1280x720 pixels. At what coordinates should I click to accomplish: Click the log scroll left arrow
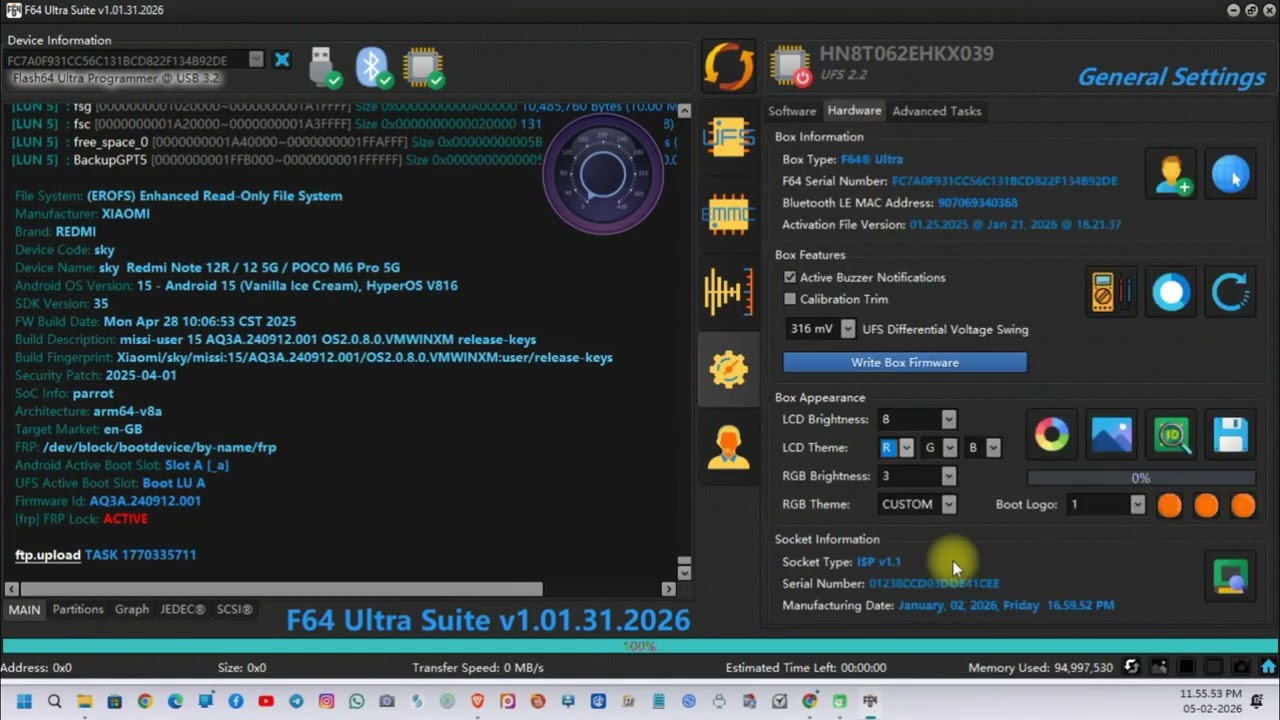pos(11,589)
